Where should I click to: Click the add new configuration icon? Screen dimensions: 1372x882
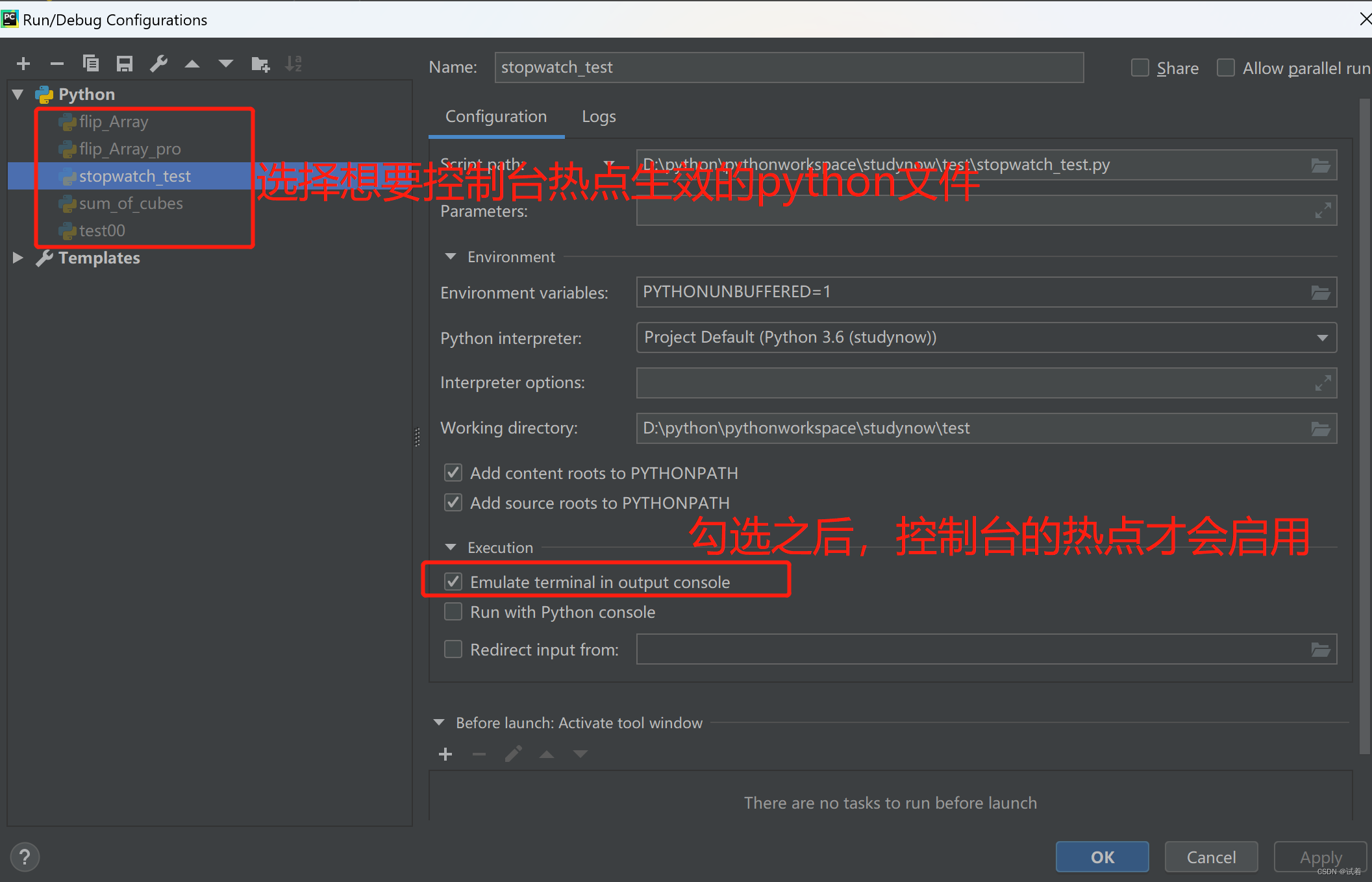tap(23, 62)
